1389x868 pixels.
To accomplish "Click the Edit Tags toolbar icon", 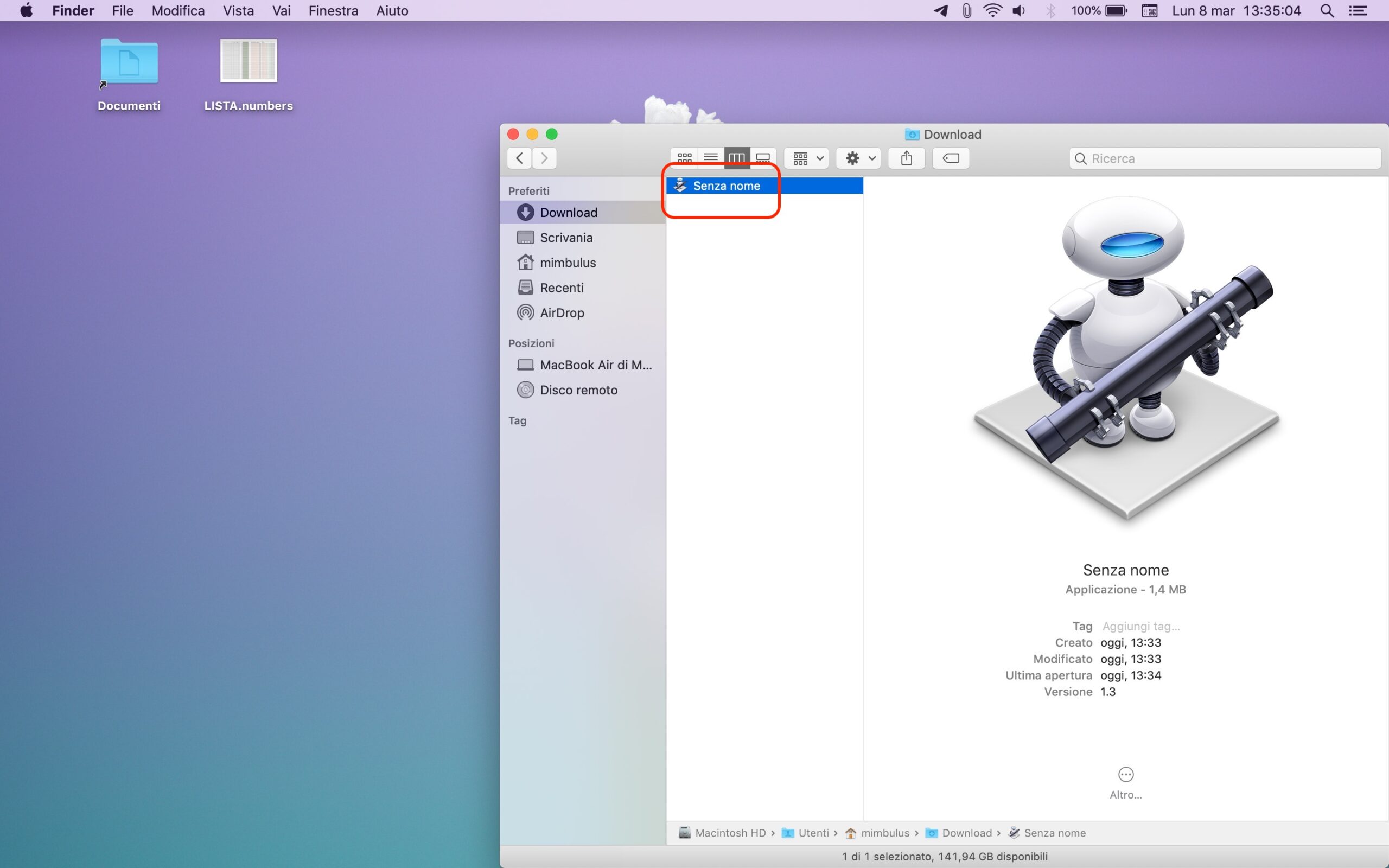I will 951,158.
